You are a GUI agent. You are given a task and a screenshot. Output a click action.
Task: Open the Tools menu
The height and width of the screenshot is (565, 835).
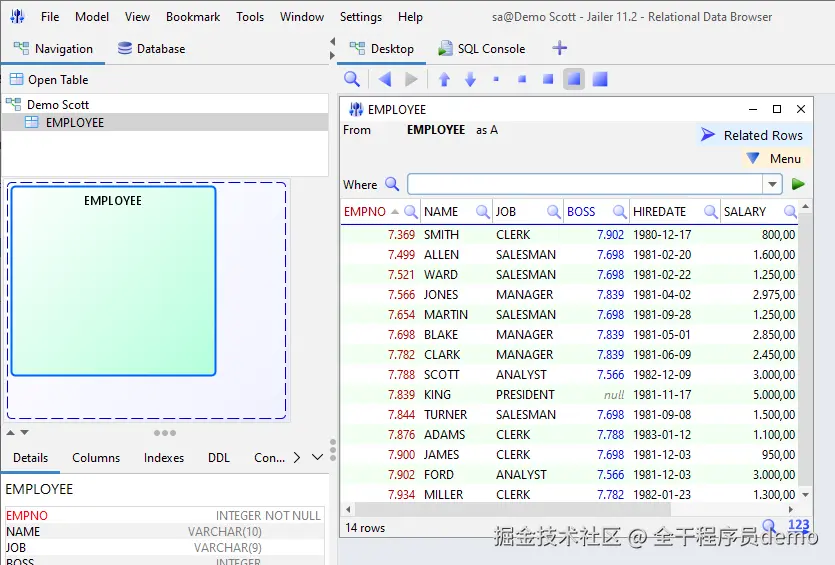(250, 17)
